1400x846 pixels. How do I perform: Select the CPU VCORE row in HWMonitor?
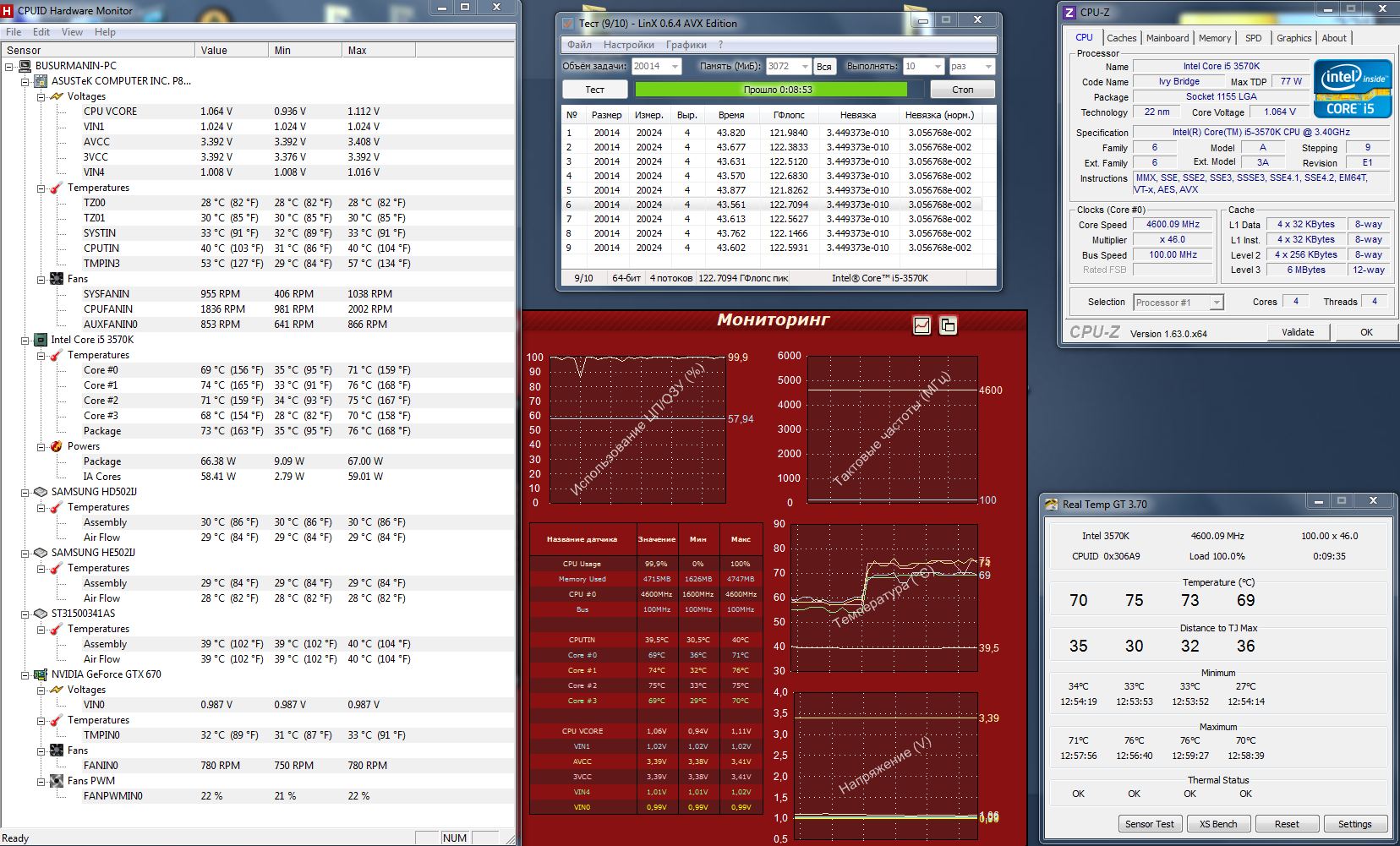pyautogui.click(x=258, y=112)
